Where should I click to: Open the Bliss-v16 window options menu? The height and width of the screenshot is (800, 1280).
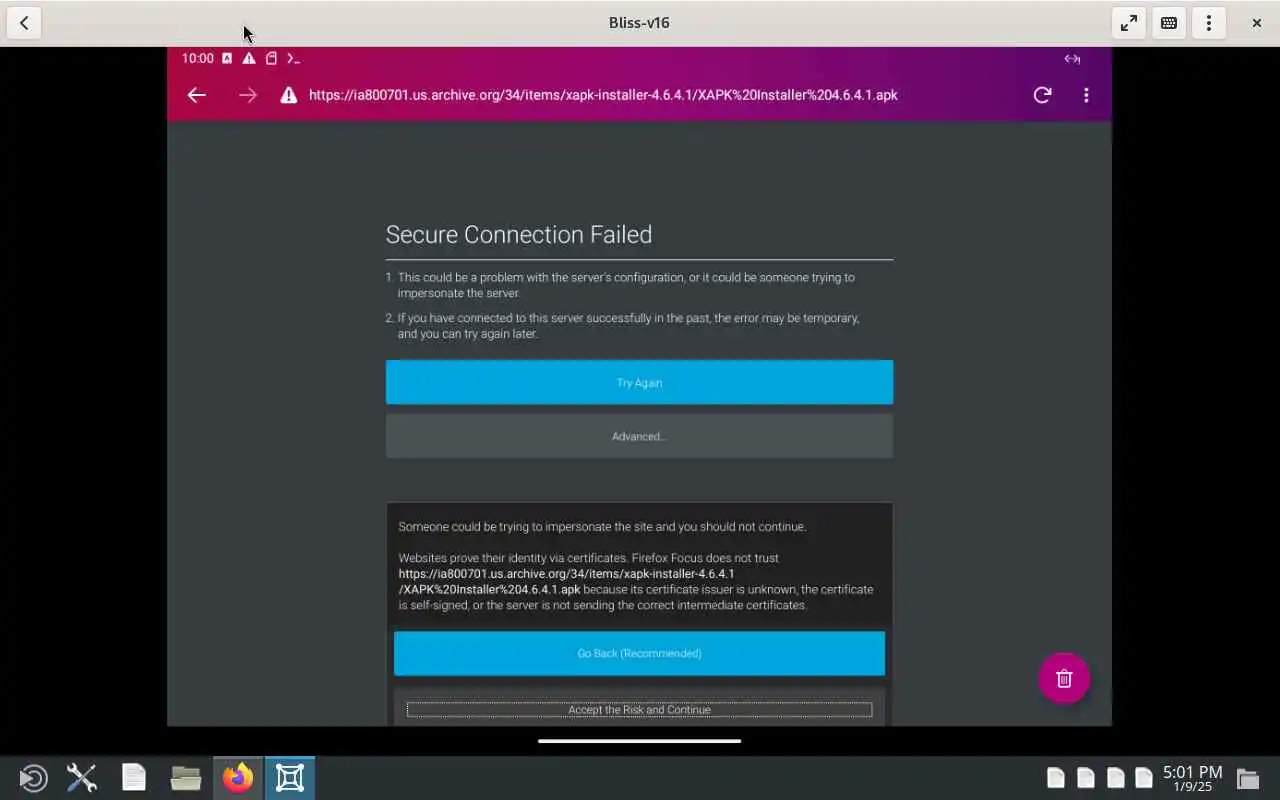[1209, 23]
